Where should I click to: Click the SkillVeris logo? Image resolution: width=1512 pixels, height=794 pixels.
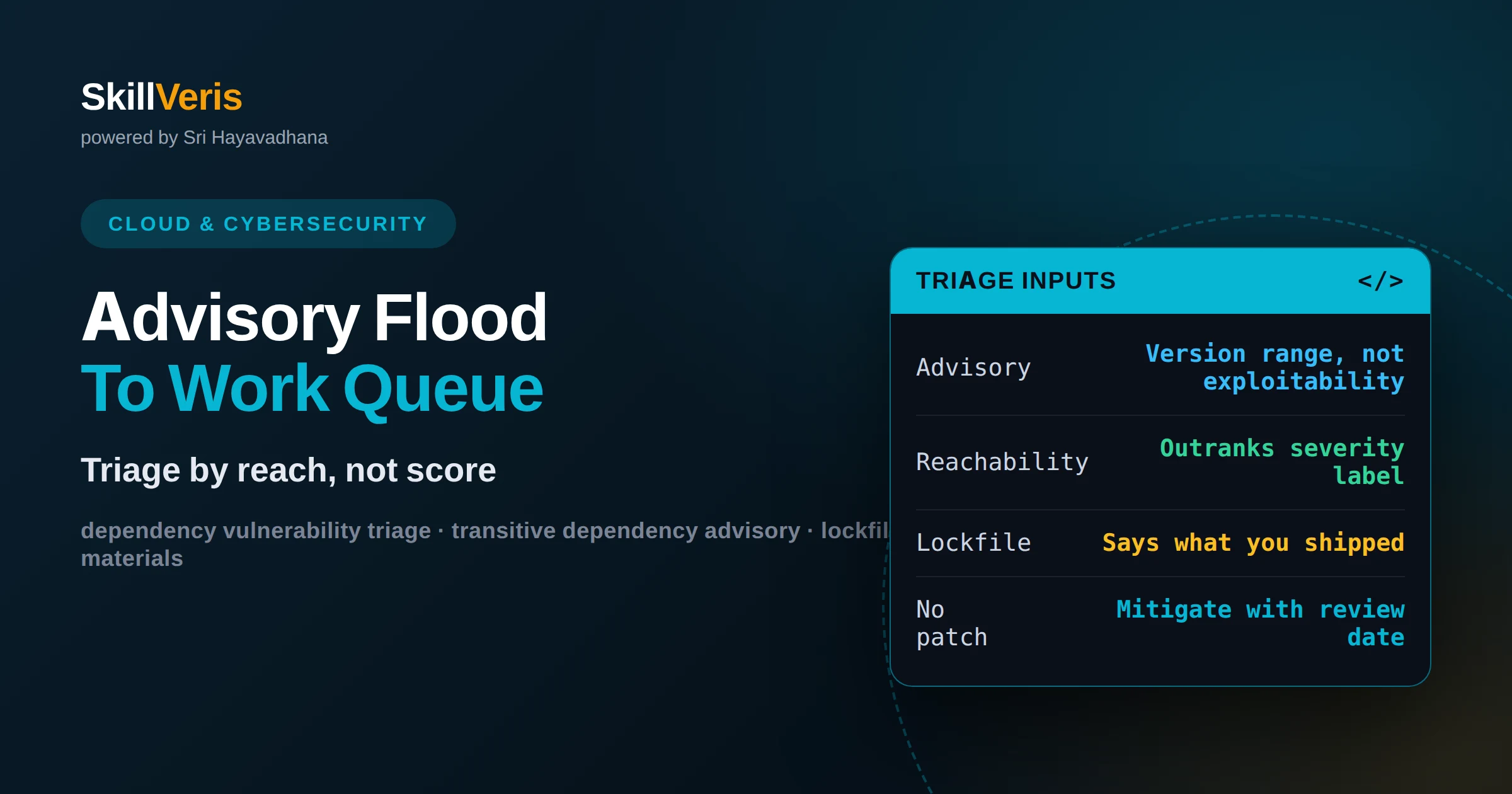point(161,97)
